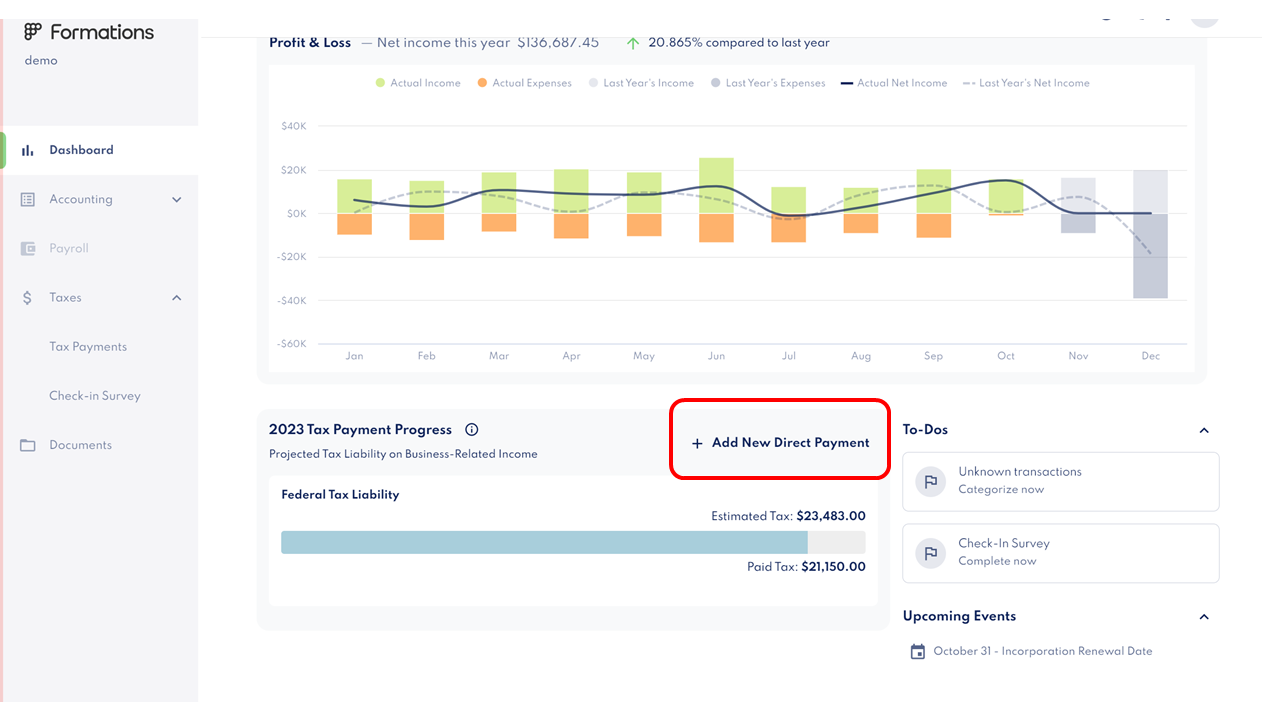This screenshot has height=720, width=1280.
Task: Toggle Last Year's Income legend swatch
Action: coord(593,83)
